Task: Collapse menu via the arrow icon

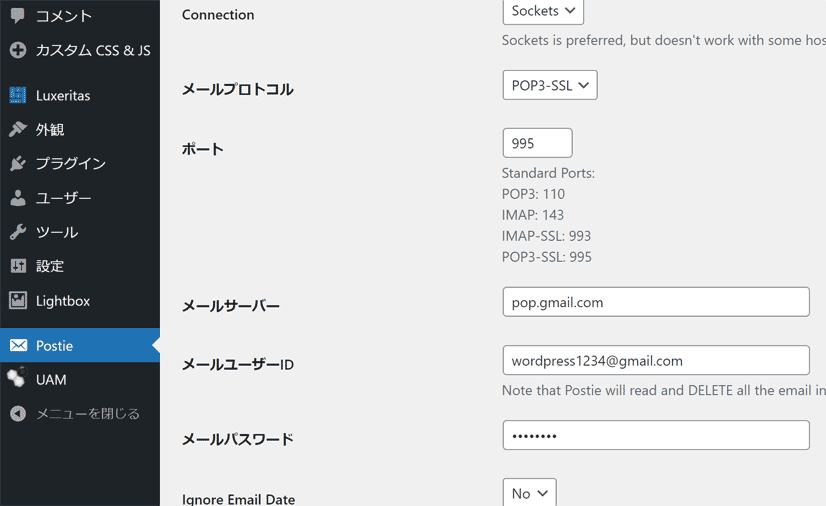Action: pyautogui.click(x=18, y=413)
